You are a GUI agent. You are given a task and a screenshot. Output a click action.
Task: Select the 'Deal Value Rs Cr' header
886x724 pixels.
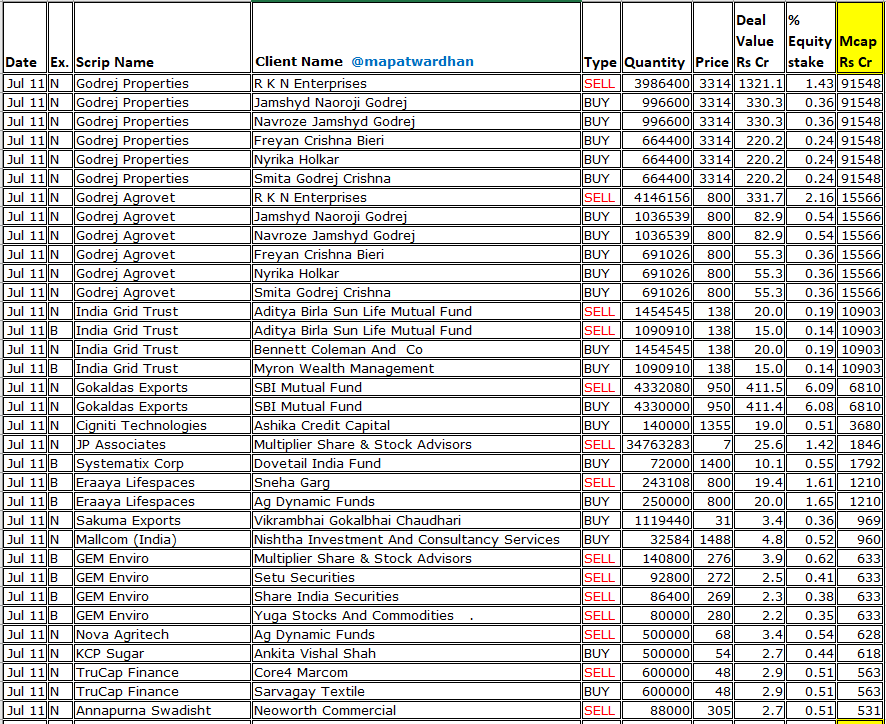(759, 38)
